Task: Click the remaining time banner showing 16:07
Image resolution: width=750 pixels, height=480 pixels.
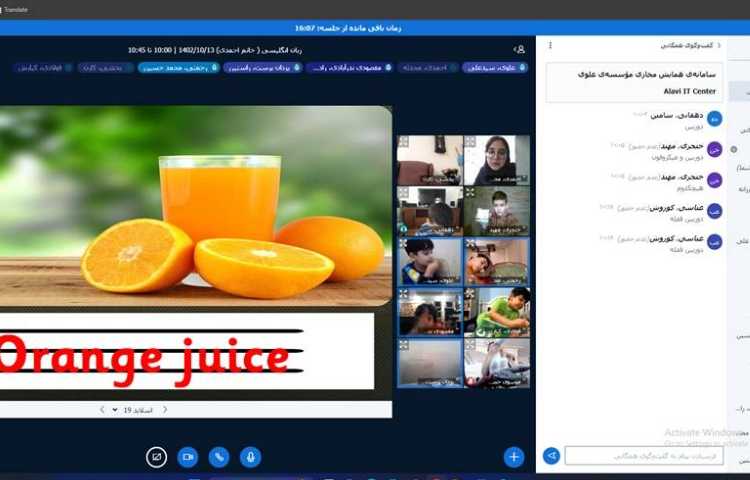Action: [348, 28]
